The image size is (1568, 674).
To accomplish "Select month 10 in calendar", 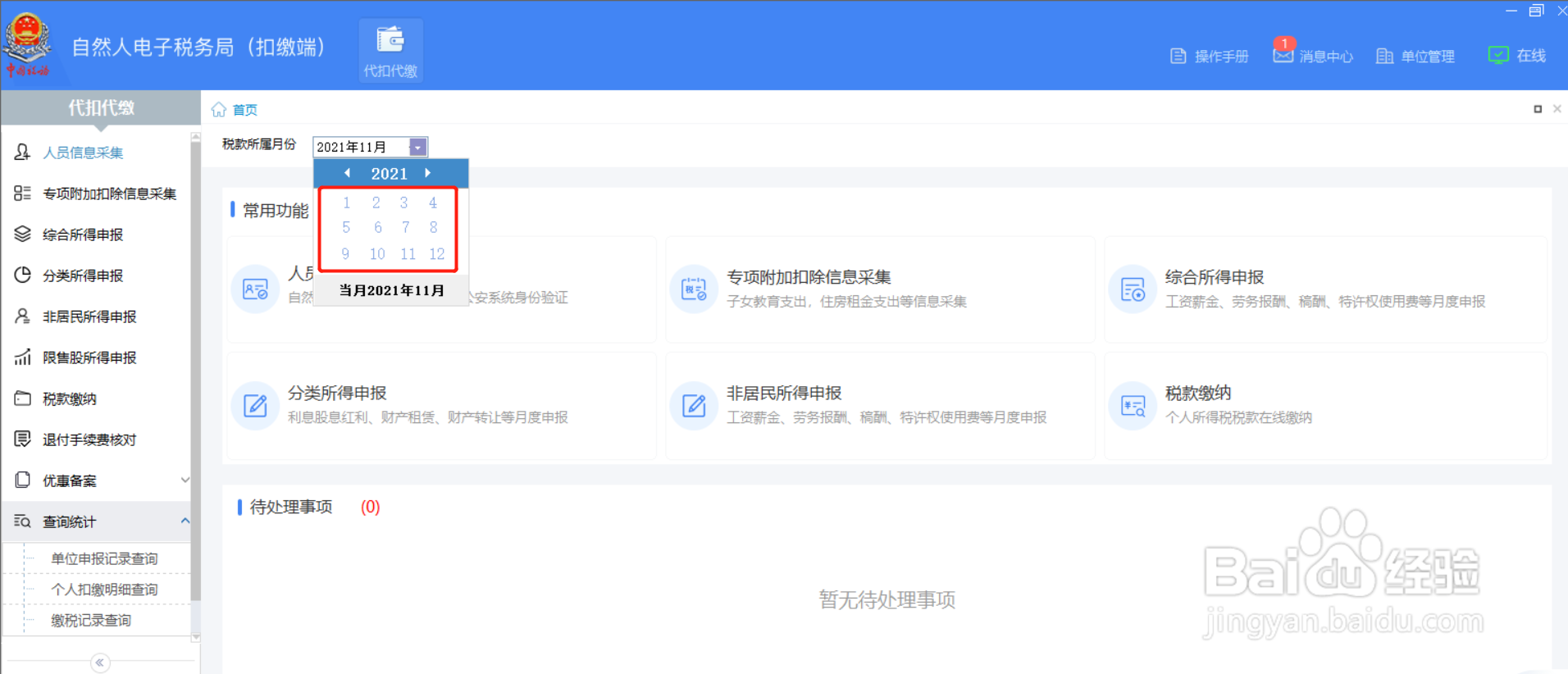I will pyautogui.click(x=377, y=253).
